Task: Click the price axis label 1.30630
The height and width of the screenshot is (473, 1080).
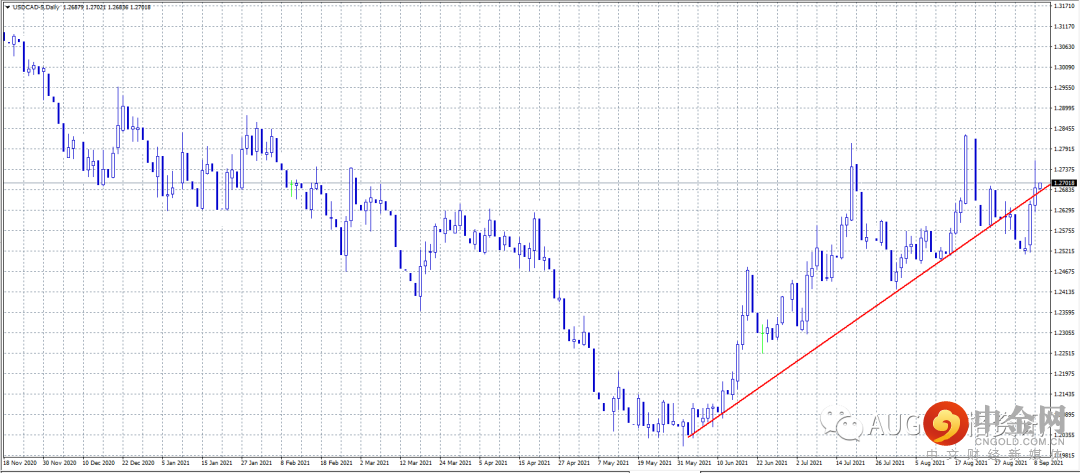Action: (x=1065, y=47)
